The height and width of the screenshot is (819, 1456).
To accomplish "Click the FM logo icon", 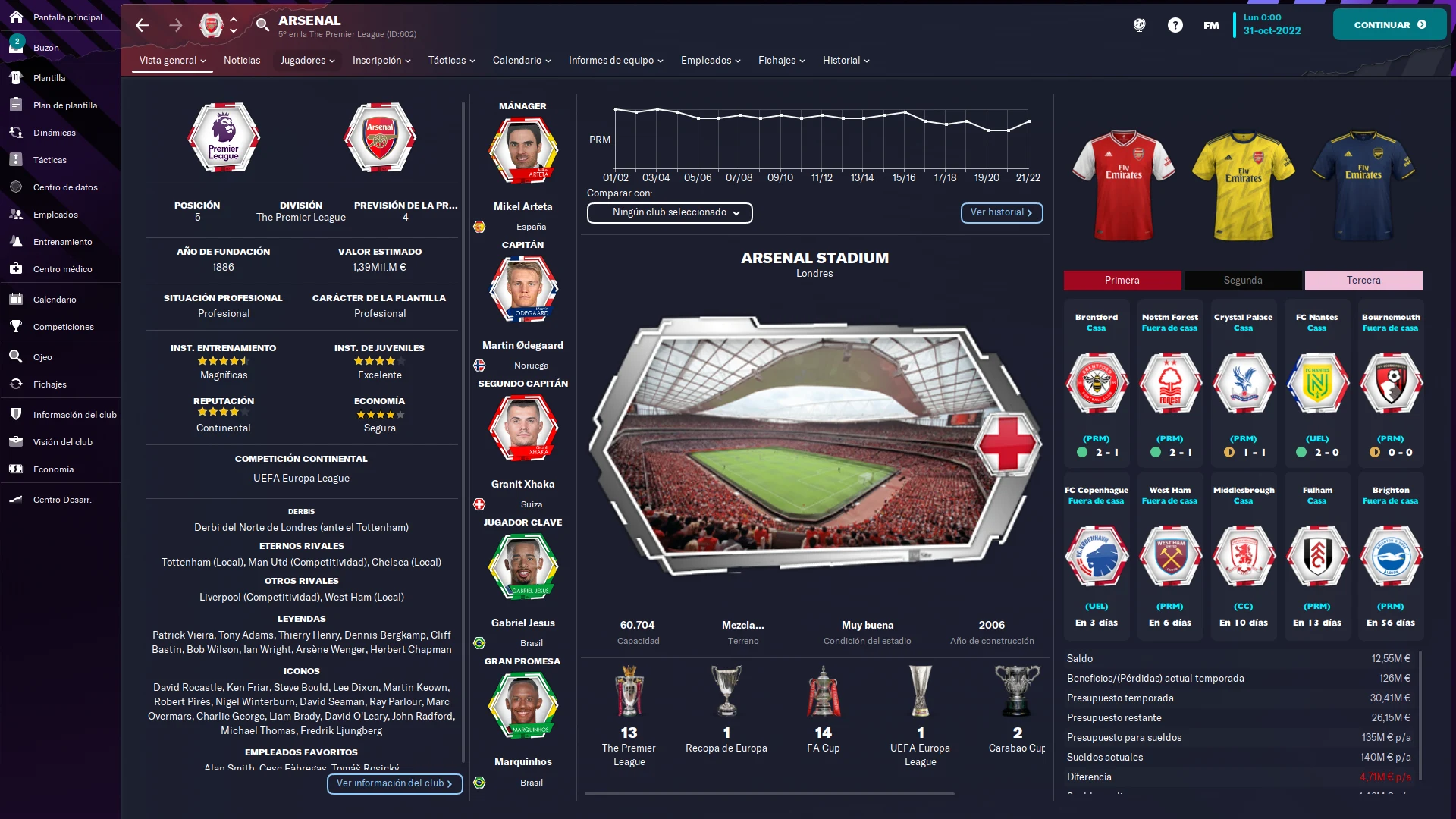I will tap(1211, 25).
